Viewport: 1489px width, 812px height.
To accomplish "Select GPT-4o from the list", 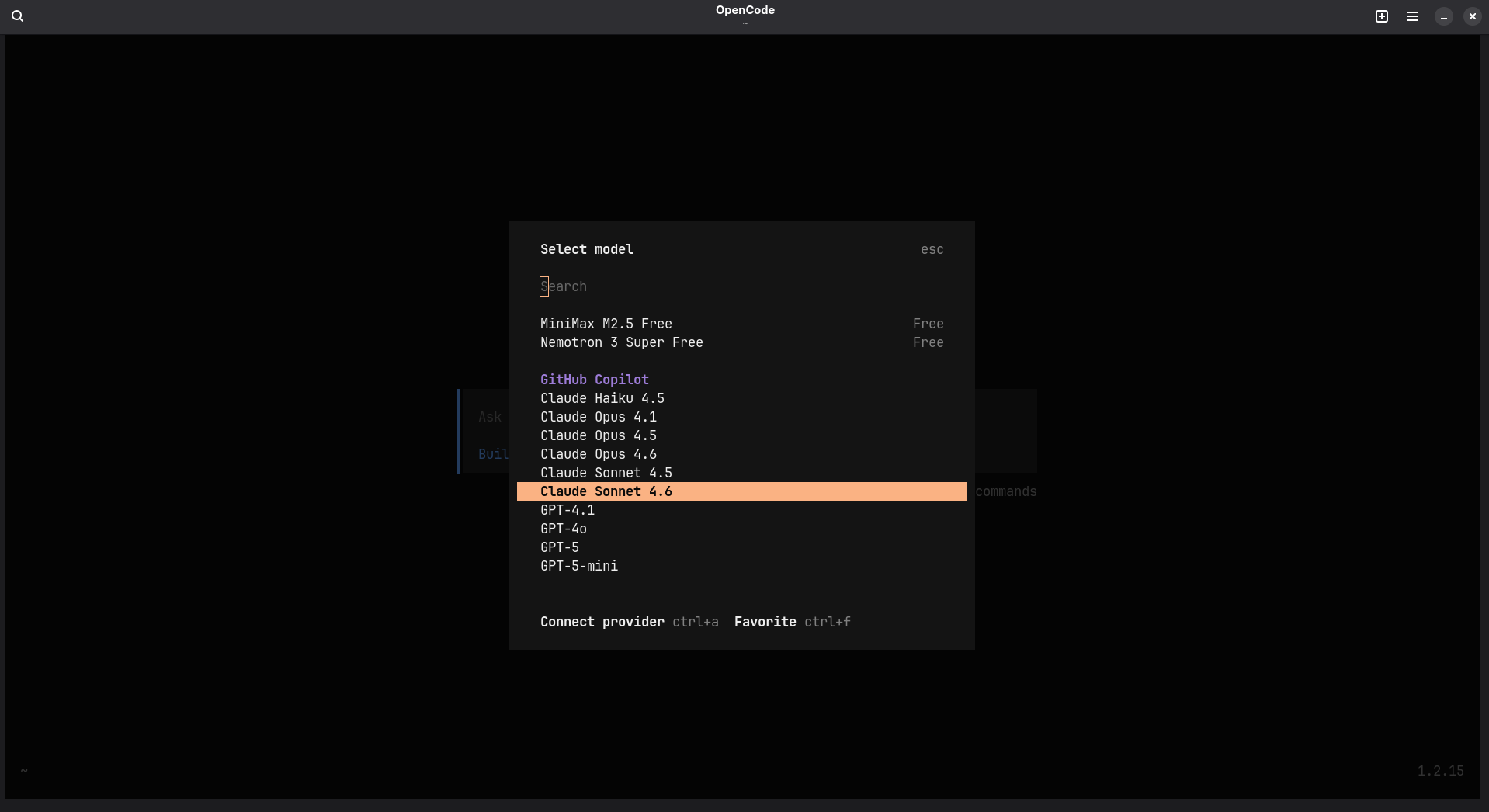I will (564, 529).
